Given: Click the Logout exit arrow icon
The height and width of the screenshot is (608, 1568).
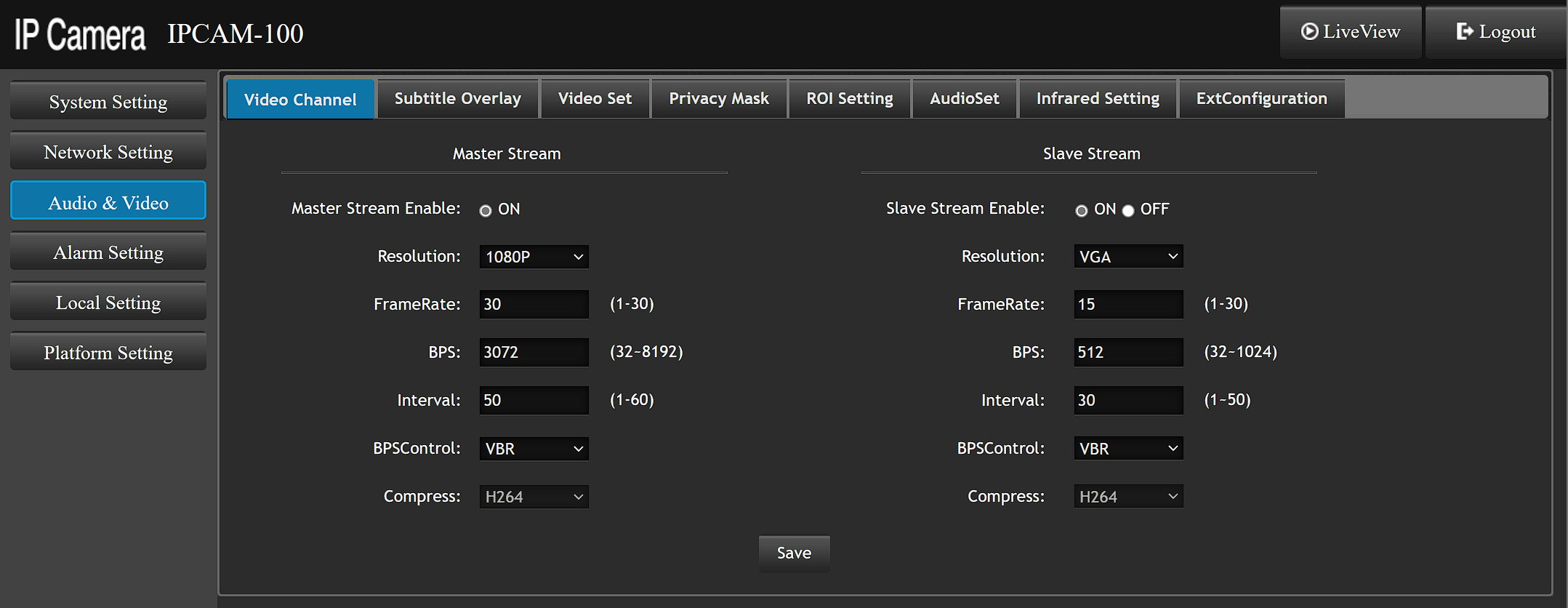Looking at the screenshot, I should tap(1465, 31).
